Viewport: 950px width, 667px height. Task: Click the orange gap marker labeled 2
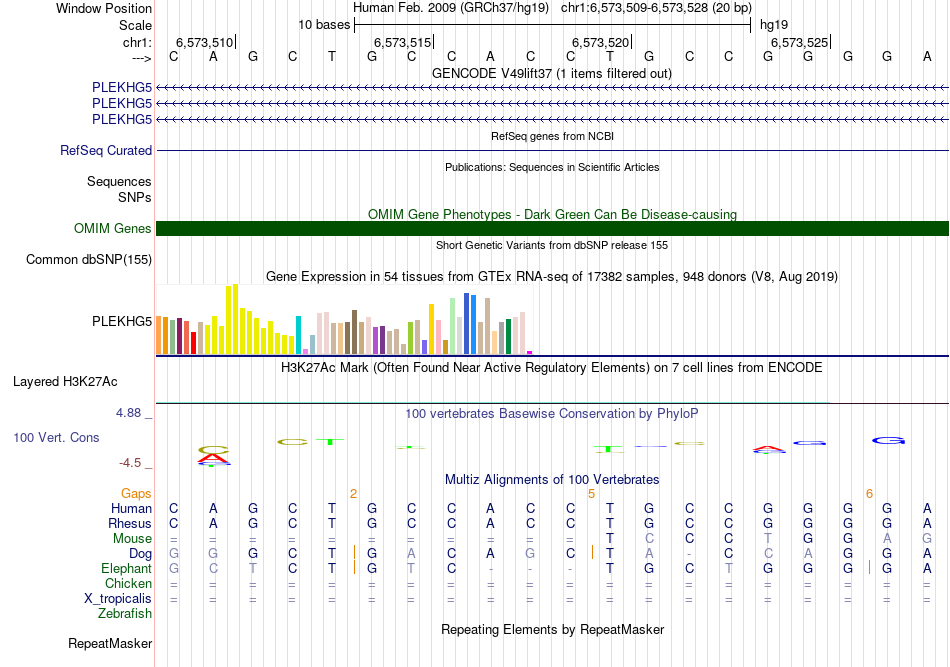click(353, 494)
